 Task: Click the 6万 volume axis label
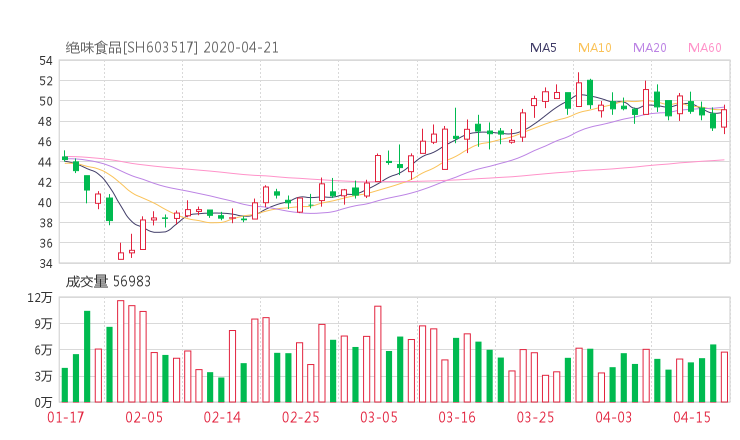[43, 350]
